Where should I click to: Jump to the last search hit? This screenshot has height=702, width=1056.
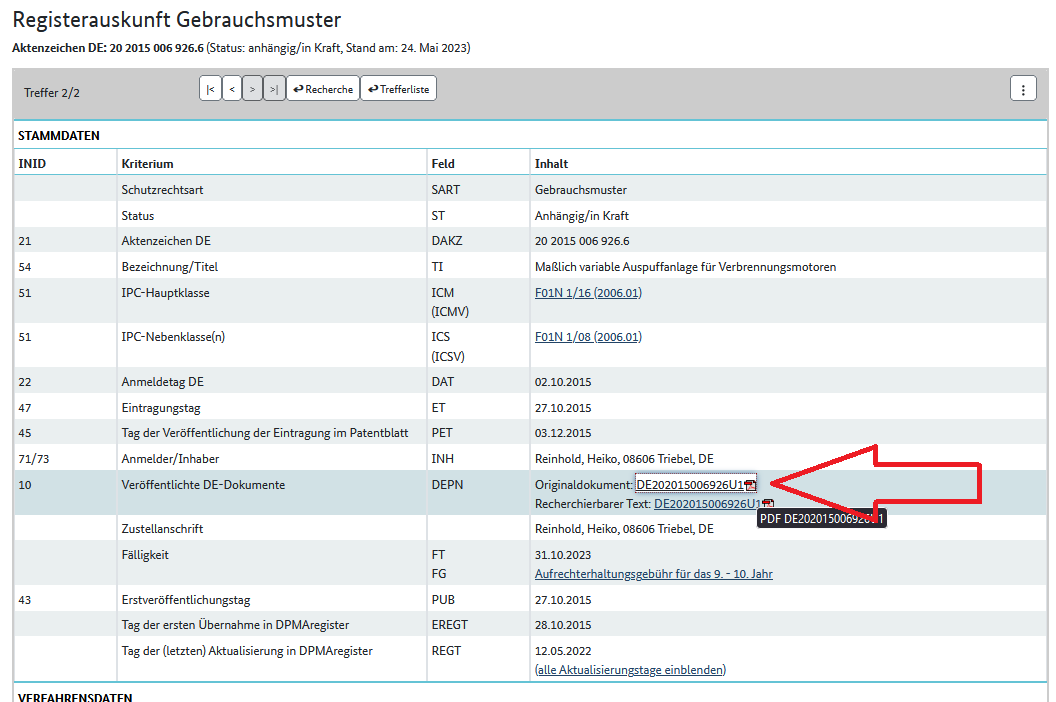tap(274, 89)
